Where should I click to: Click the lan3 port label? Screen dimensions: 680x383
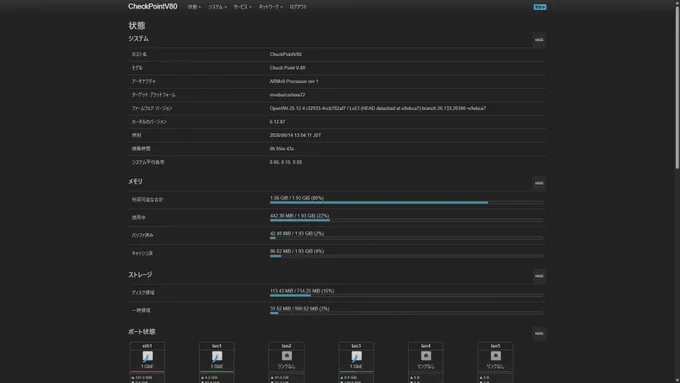tap(356, 346)
